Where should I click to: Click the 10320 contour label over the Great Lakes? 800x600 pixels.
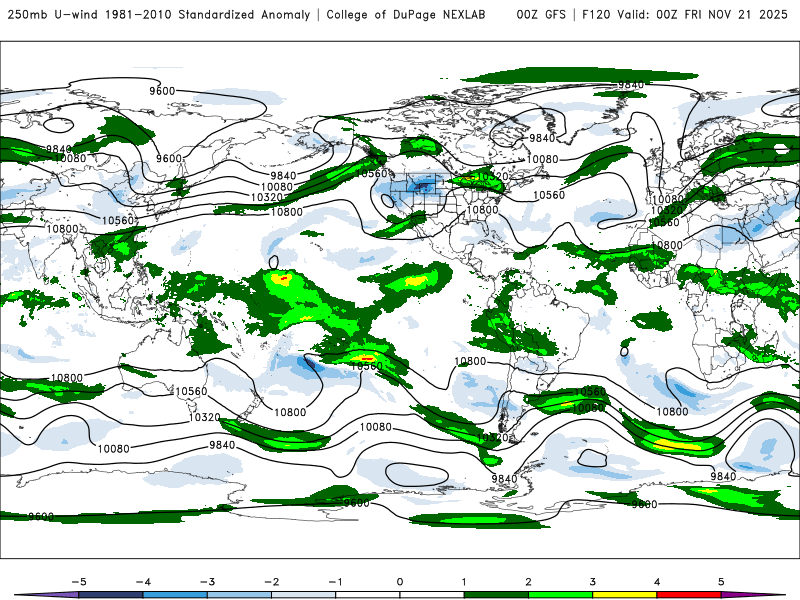click(492, 177)
